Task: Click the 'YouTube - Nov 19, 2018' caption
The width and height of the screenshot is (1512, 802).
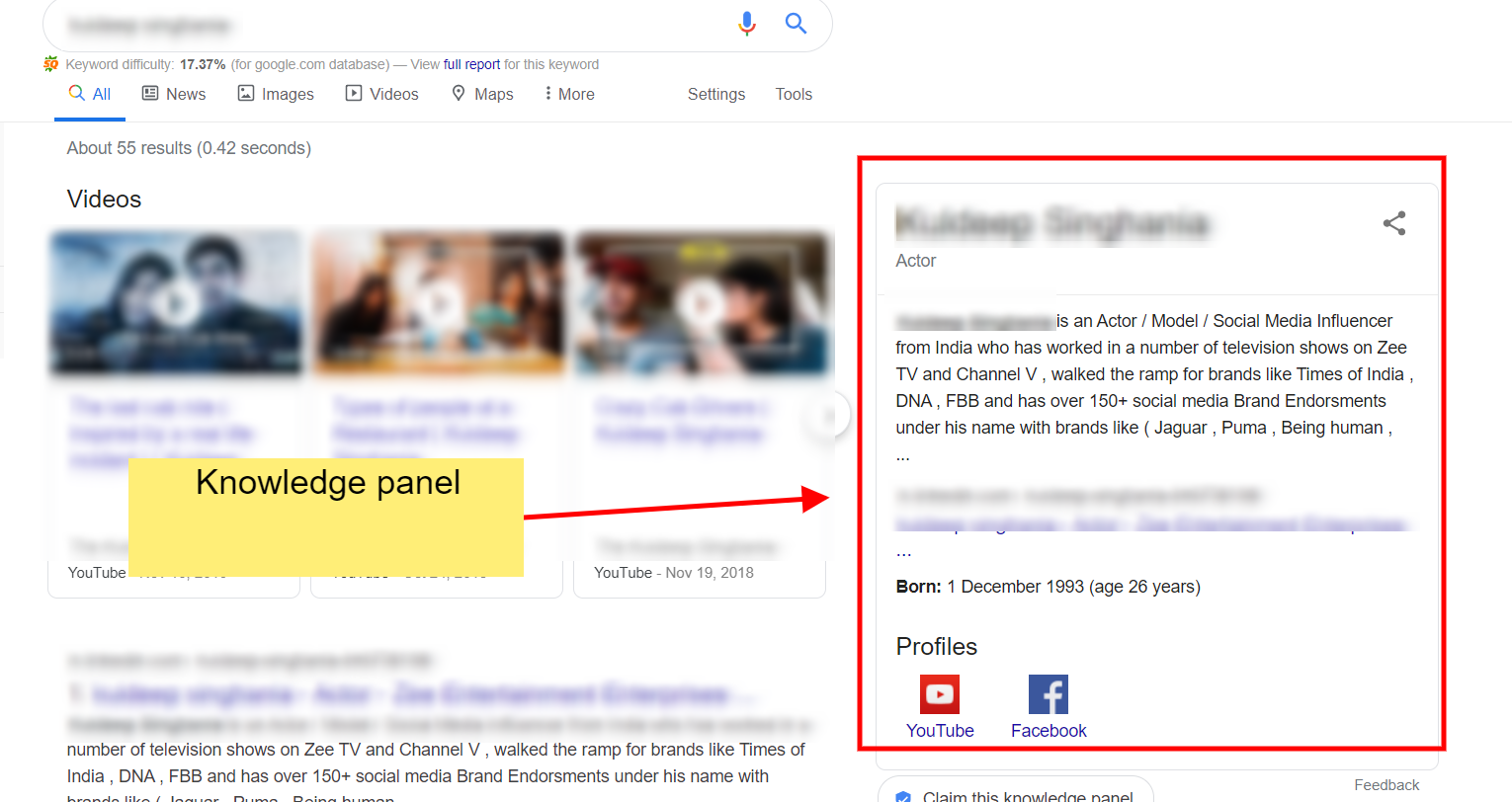Action: [674, 573]
